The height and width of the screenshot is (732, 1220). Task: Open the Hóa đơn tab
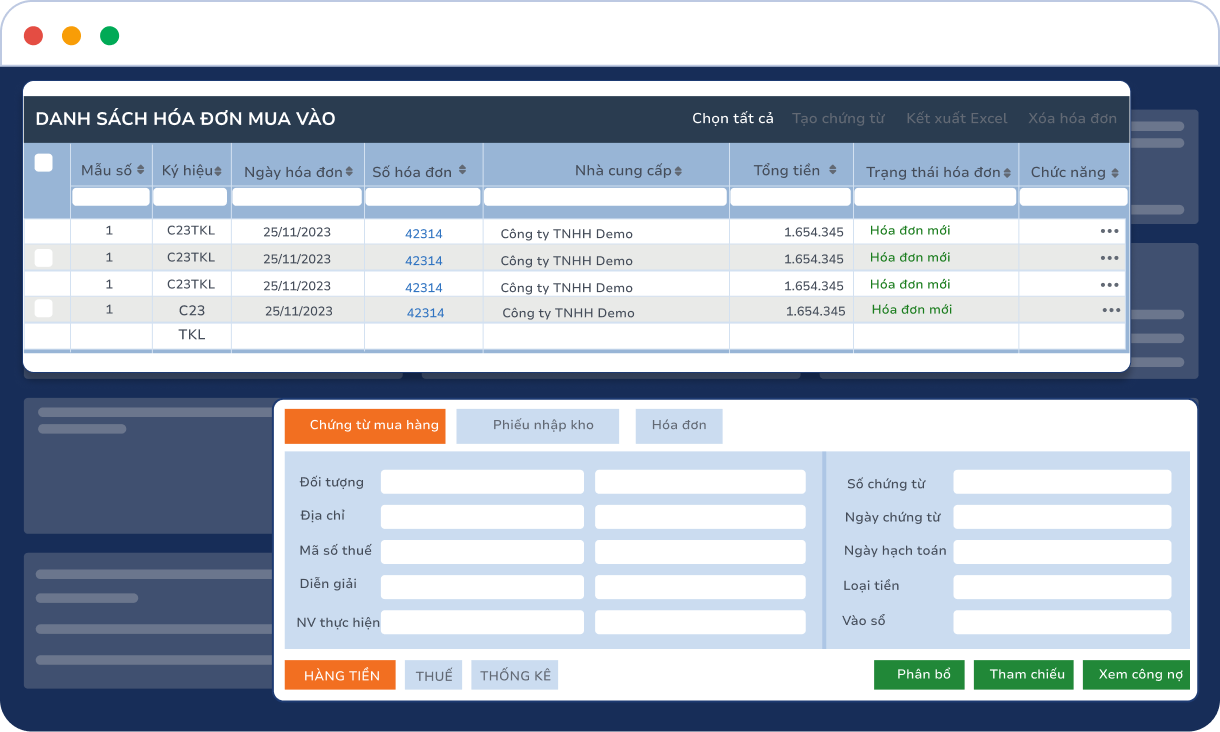[678, 425]
